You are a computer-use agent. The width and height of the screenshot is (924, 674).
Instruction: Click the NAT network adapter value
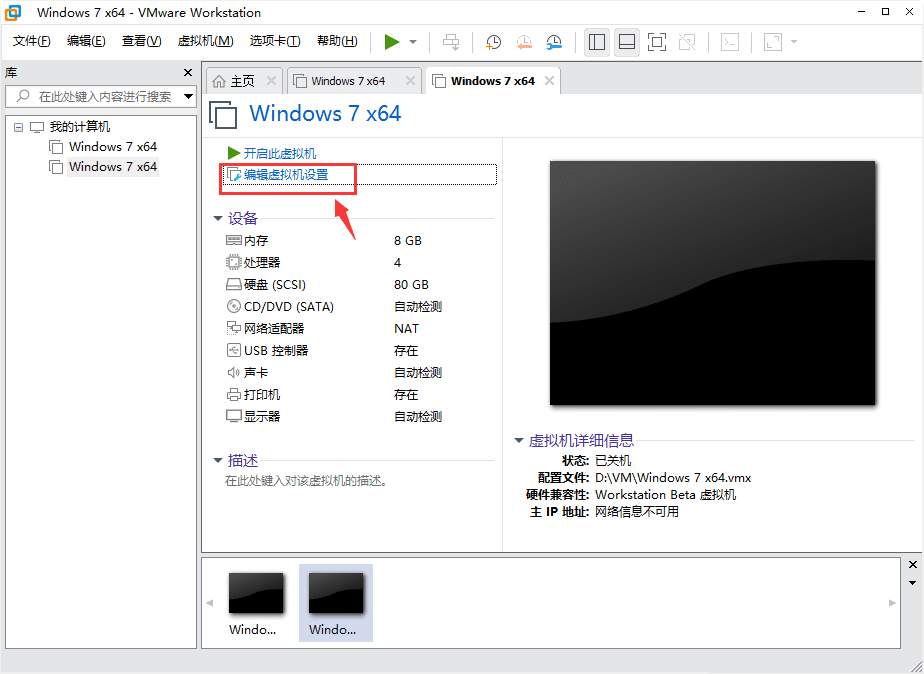coord(407,328)
